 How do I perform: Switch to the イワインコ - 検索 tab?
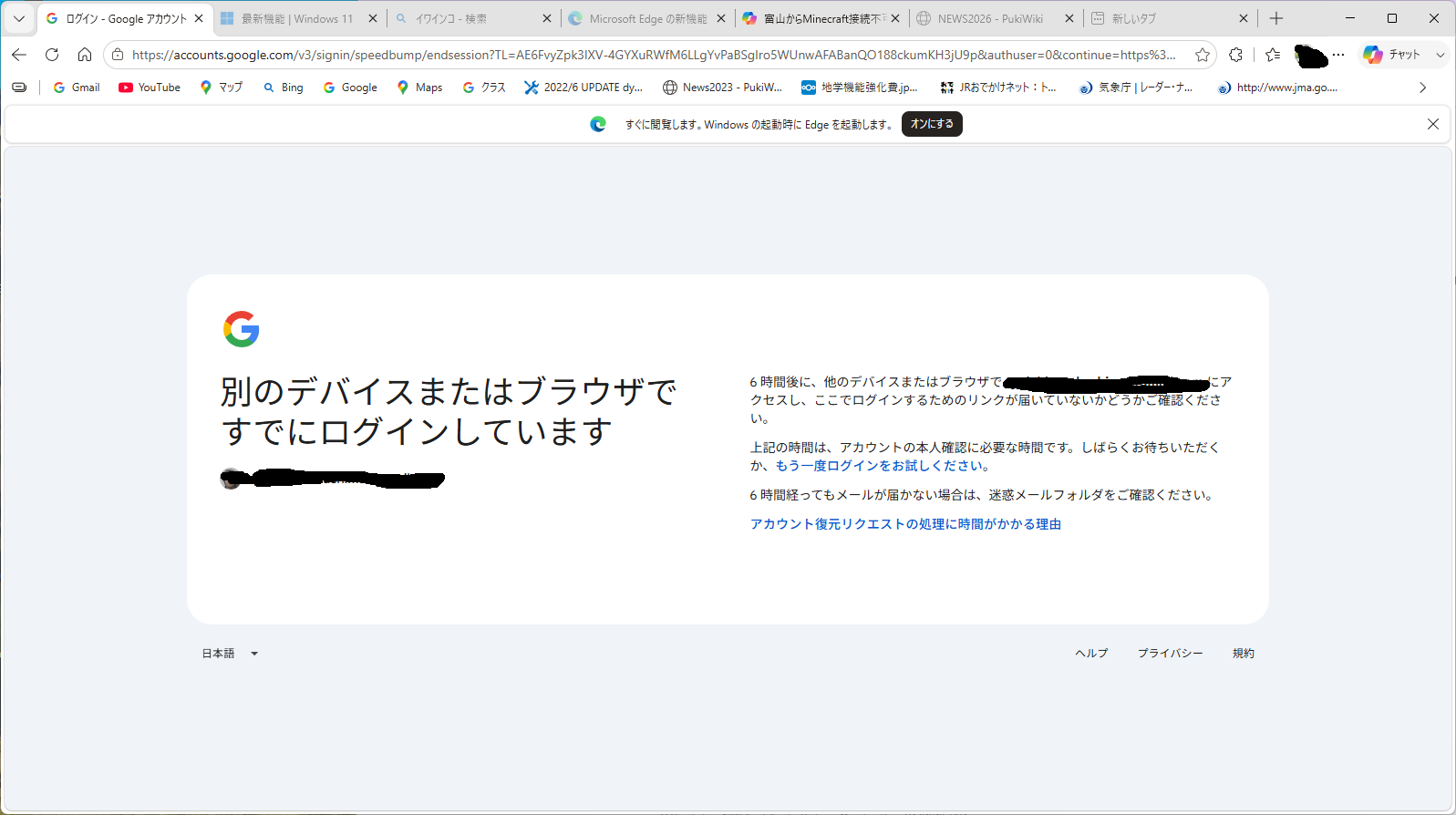click(x=473, y=18)
